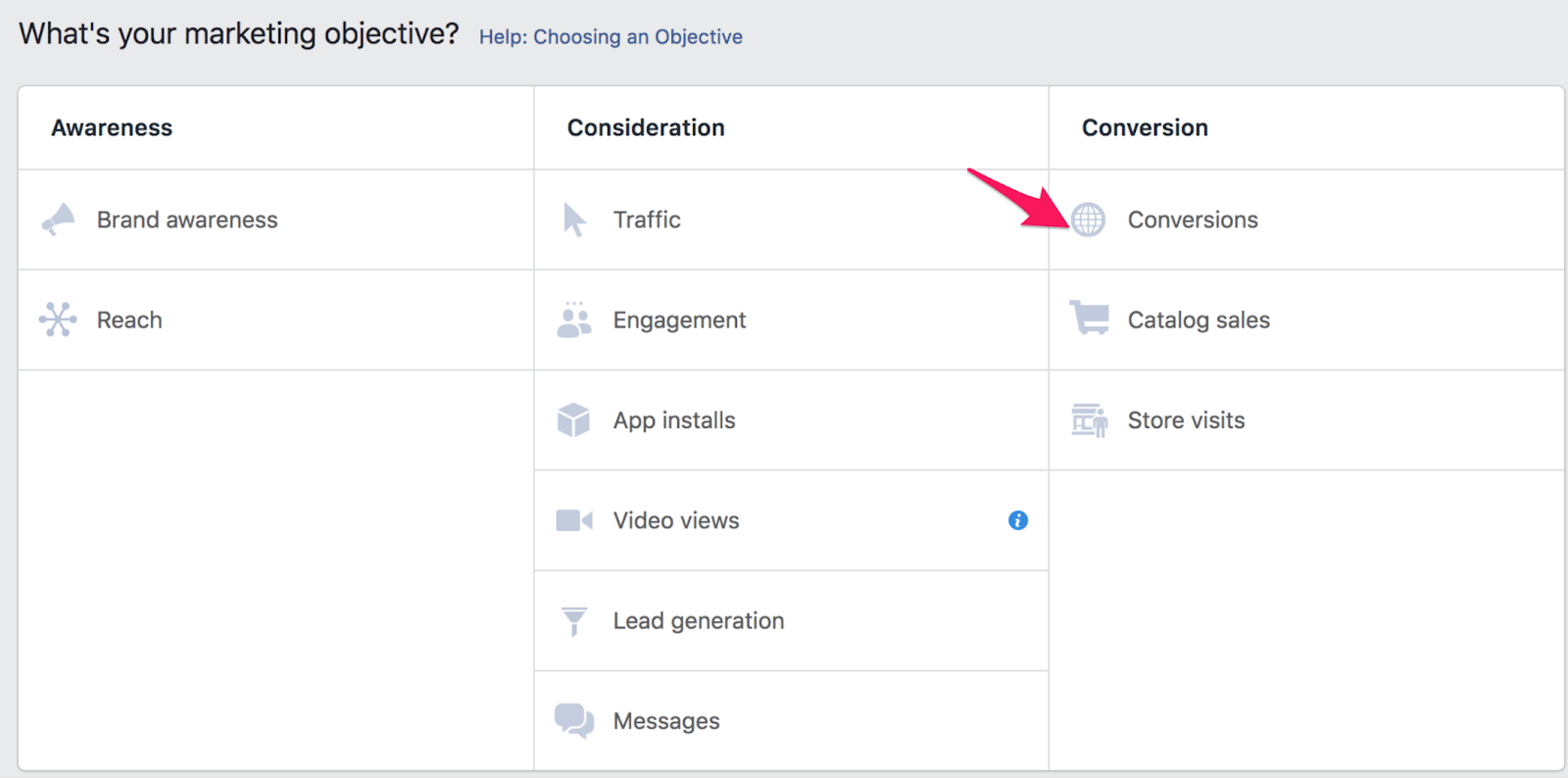The image size is (1568, 778).
Task: Click the Video views camera icon
Action: pyautogui.click(x=574, y=520)
